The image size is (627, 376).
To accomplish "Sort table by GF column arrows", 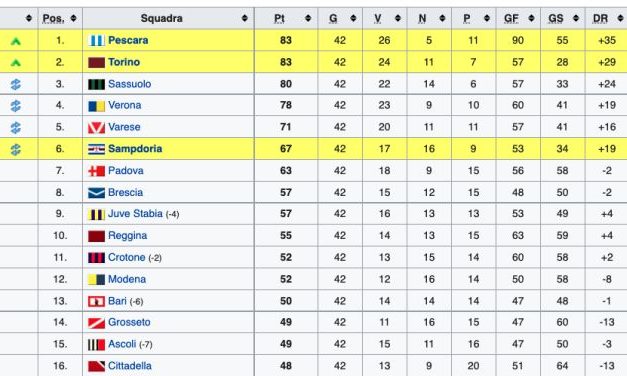I will [x=531, y=18].
